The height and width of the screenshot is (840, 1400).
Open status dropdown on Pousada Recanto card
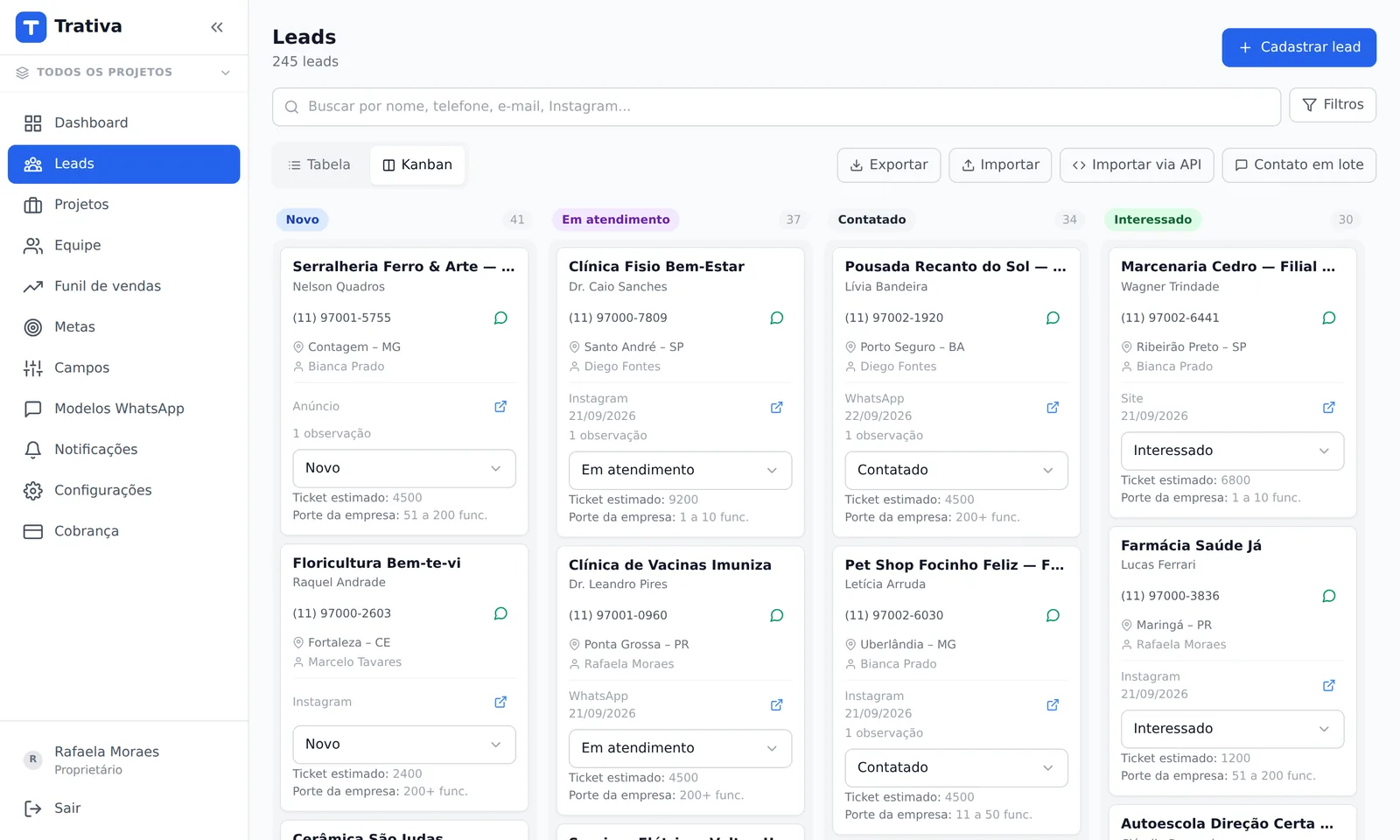956,470
